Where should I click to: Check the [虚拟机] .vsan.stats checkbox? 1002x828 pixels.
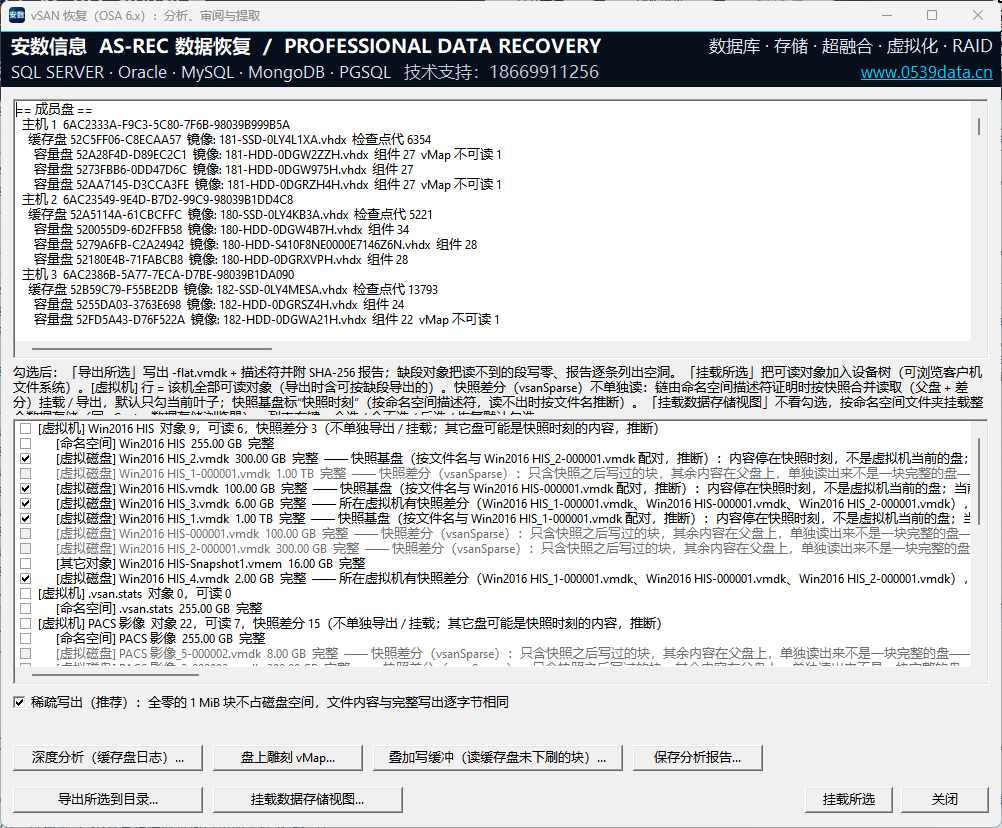pos(26,594)
